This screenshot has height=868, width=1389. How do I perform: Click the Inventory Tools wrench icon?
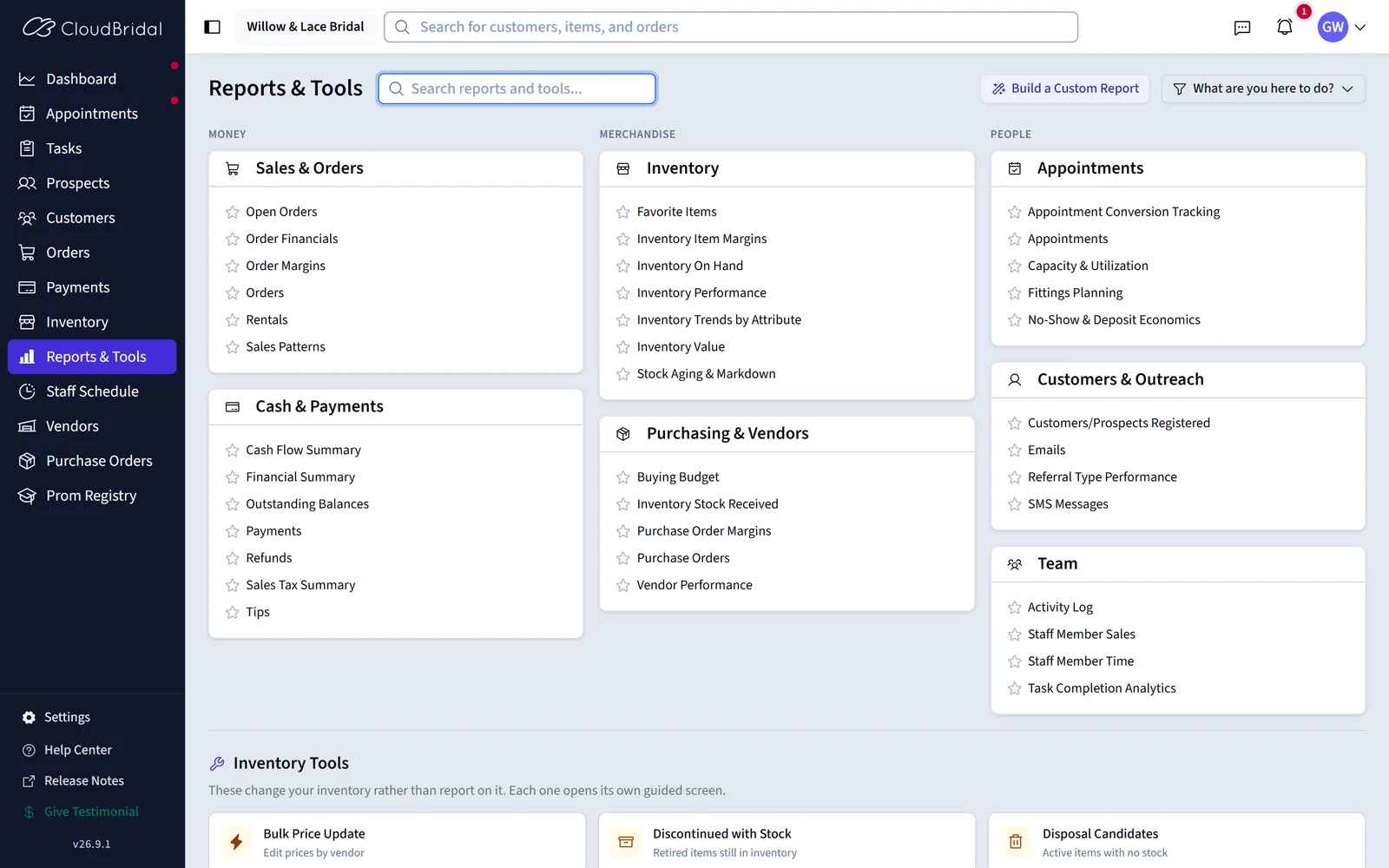click(x=217, y=764)
